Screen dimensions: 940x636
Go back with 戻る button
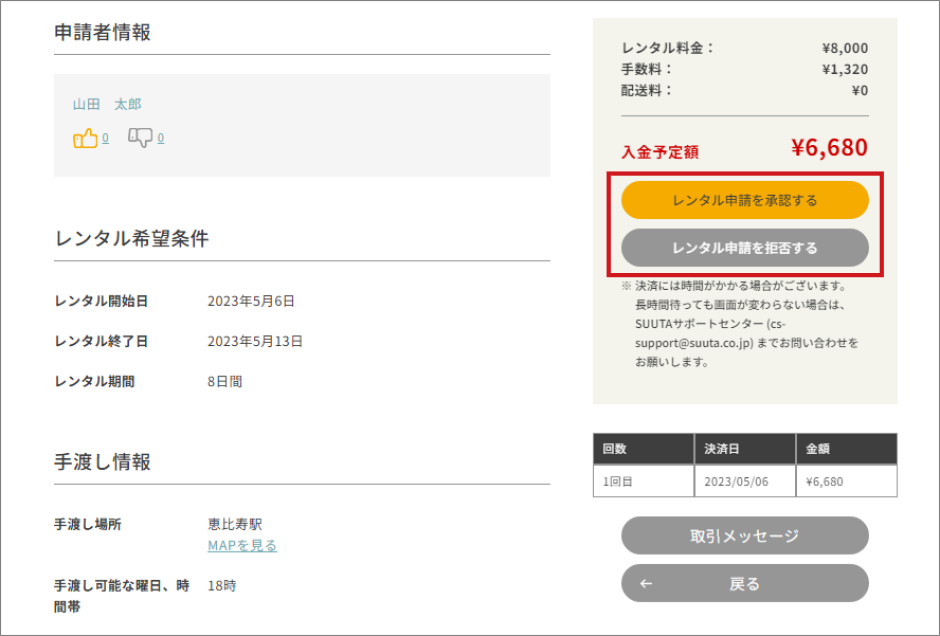pos(745,583)
